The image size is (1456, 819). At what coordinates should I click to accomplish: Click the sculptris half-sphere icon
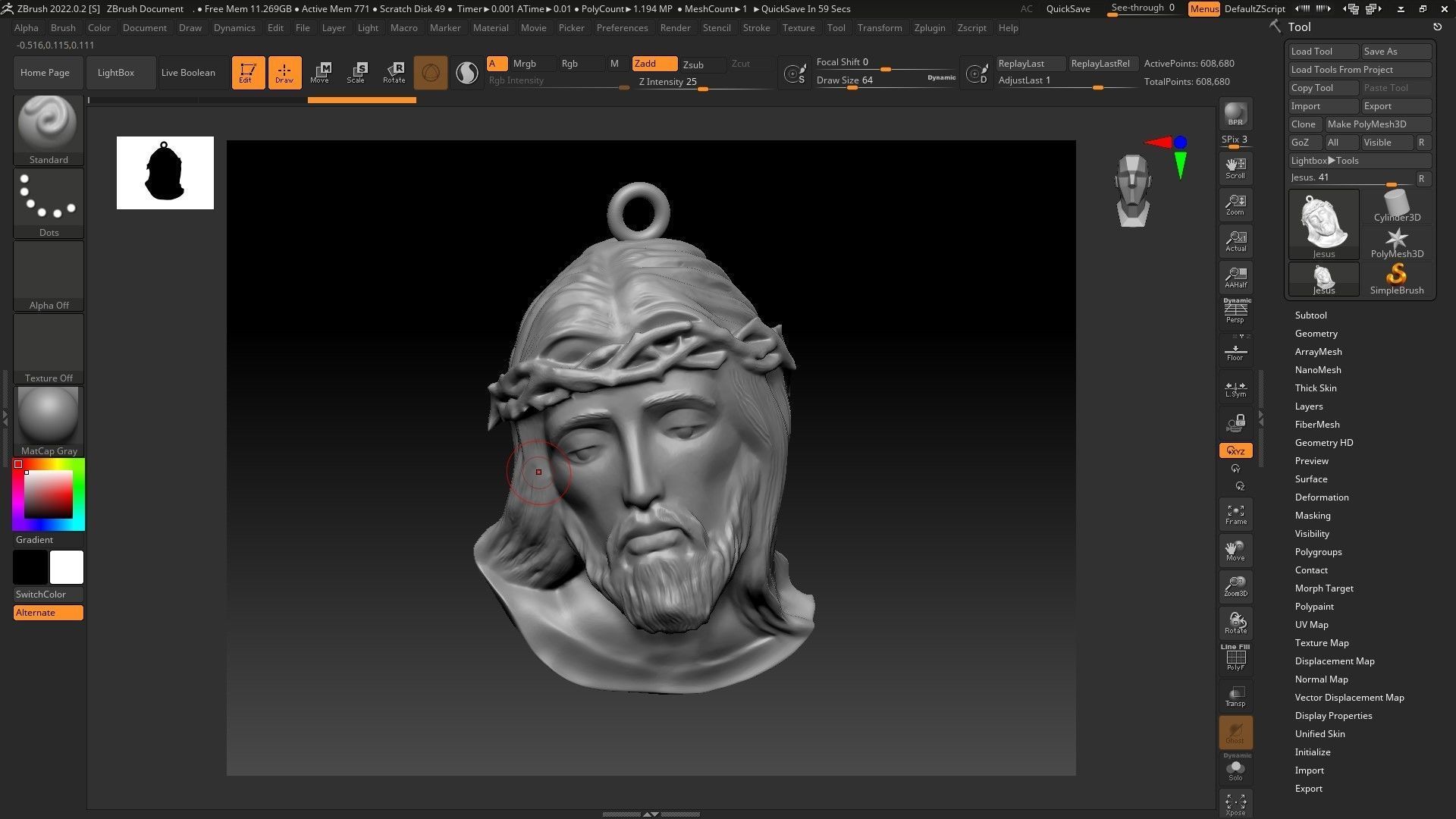(467, 72)
